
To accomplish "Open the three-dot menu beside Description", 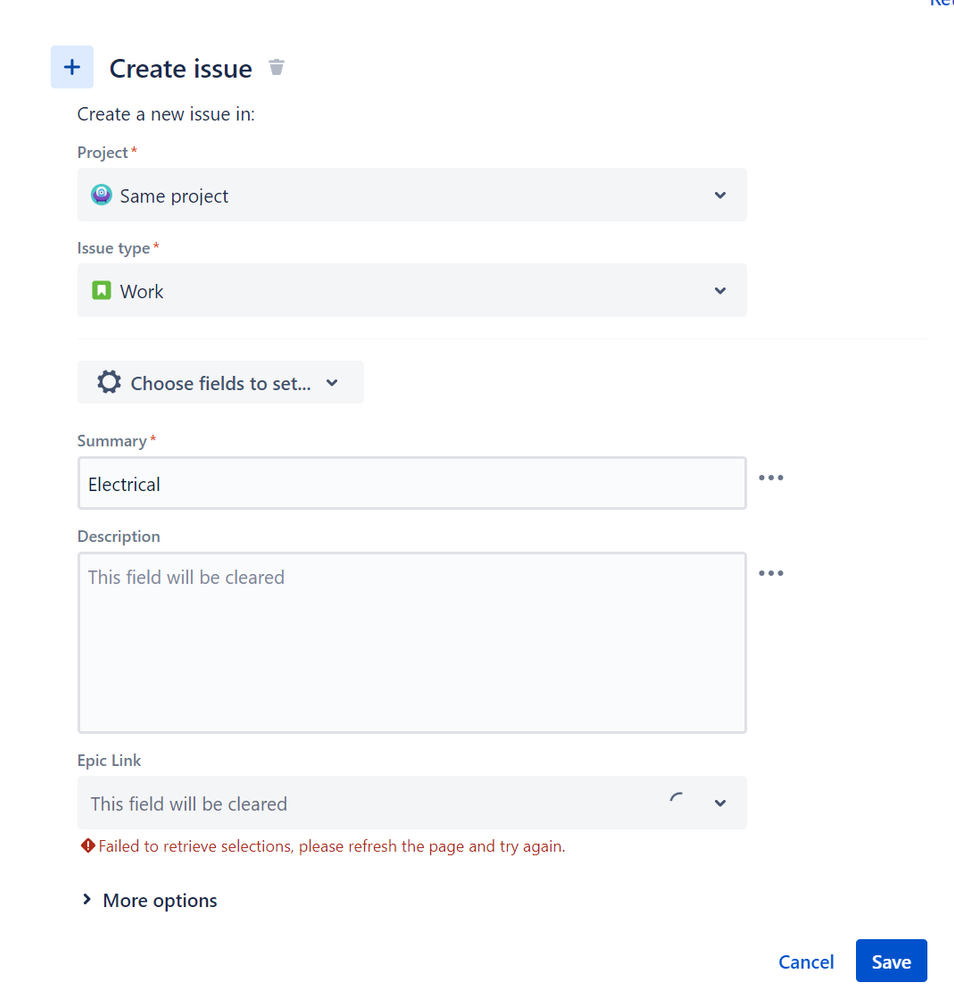I will coord(770,573).
